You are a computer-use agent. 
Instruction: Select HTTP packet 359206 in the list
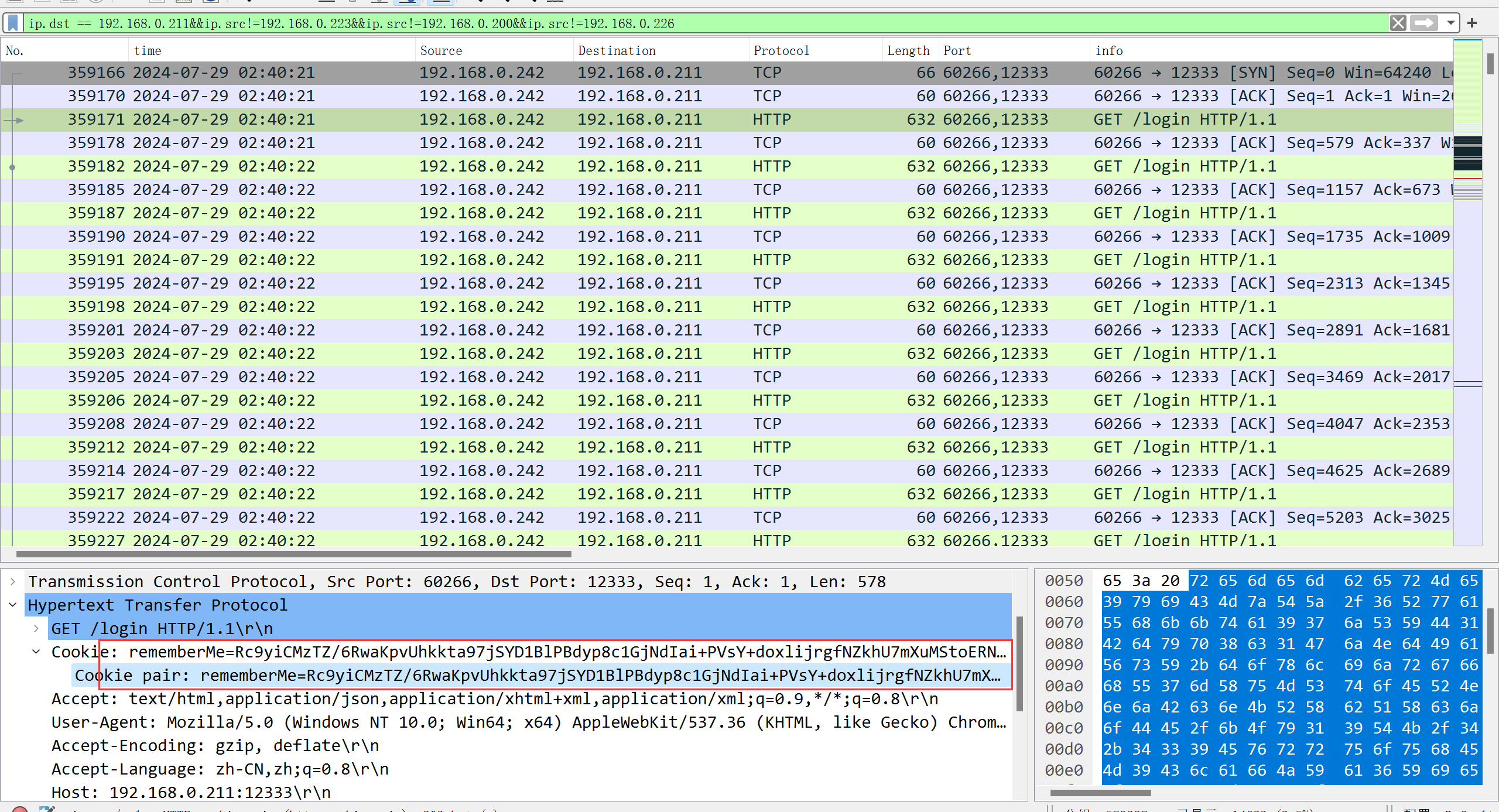point(727,400)
